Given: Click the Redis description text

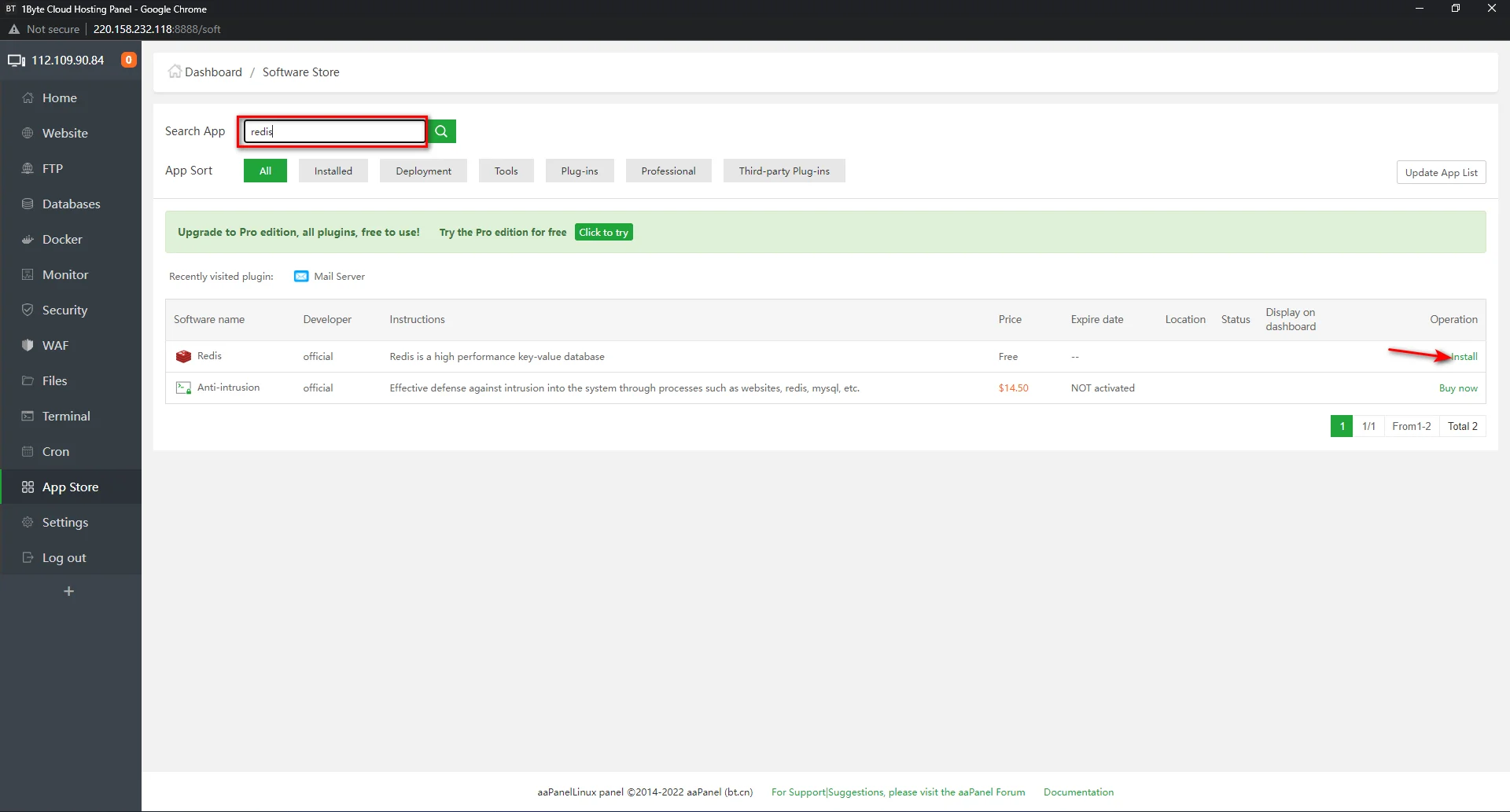Looking at the screenshot, I should [x=497, y=357].
